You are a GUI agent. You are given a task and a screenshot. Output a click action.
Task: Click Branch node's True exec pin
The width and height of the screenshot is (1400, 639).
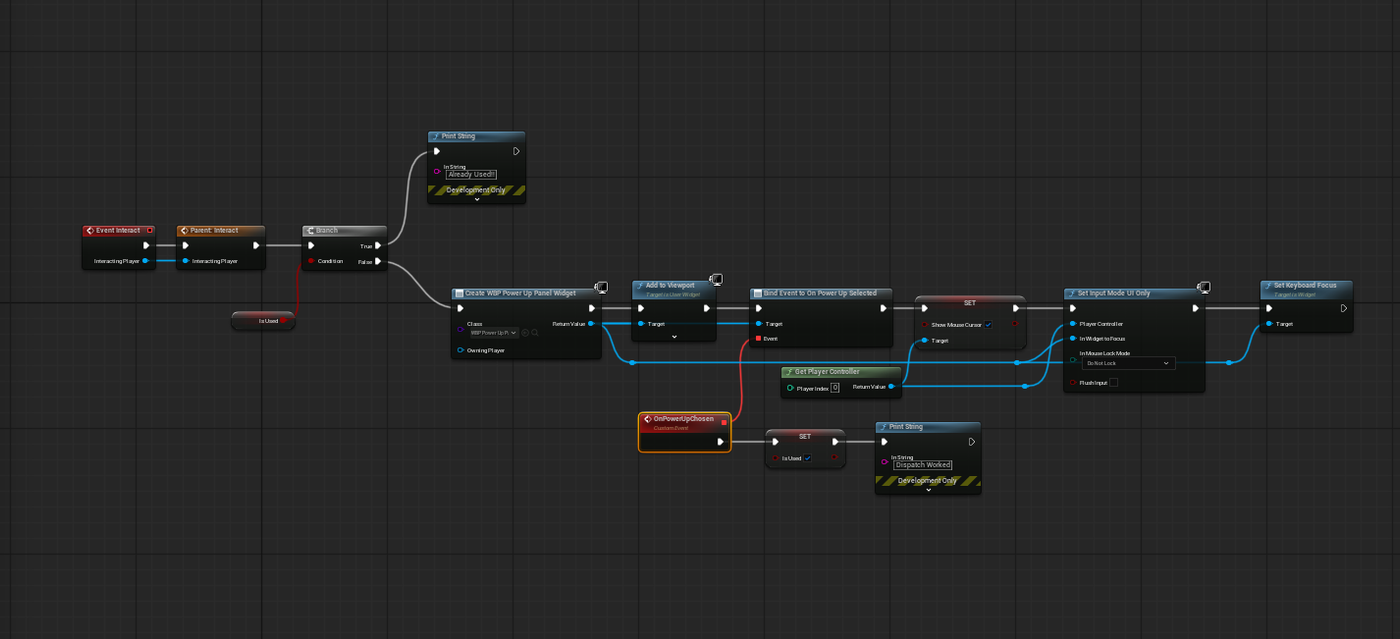pyautogui.click(x=378, y=245)
